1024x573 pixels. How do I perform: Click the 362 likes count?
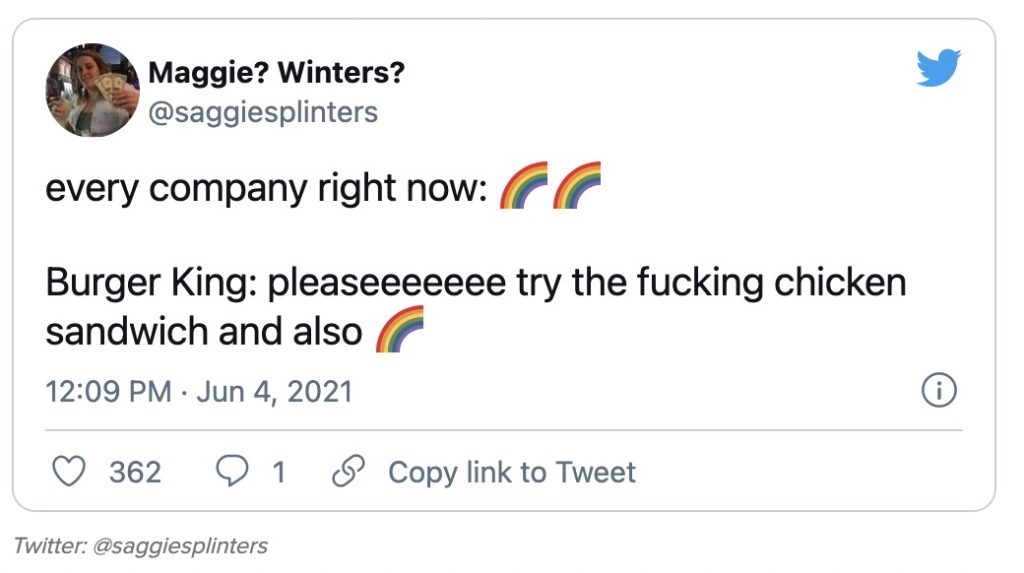point(135,472)
